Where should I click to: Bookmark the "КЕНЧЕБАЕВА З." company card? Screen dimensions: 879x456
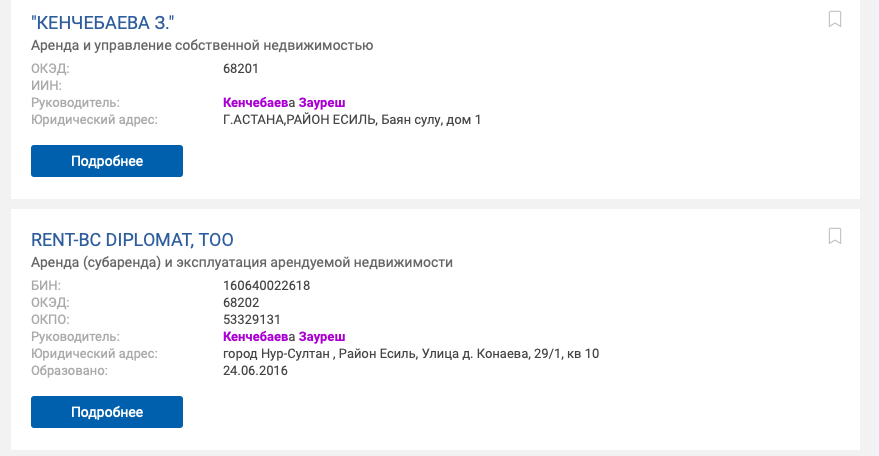836,19
